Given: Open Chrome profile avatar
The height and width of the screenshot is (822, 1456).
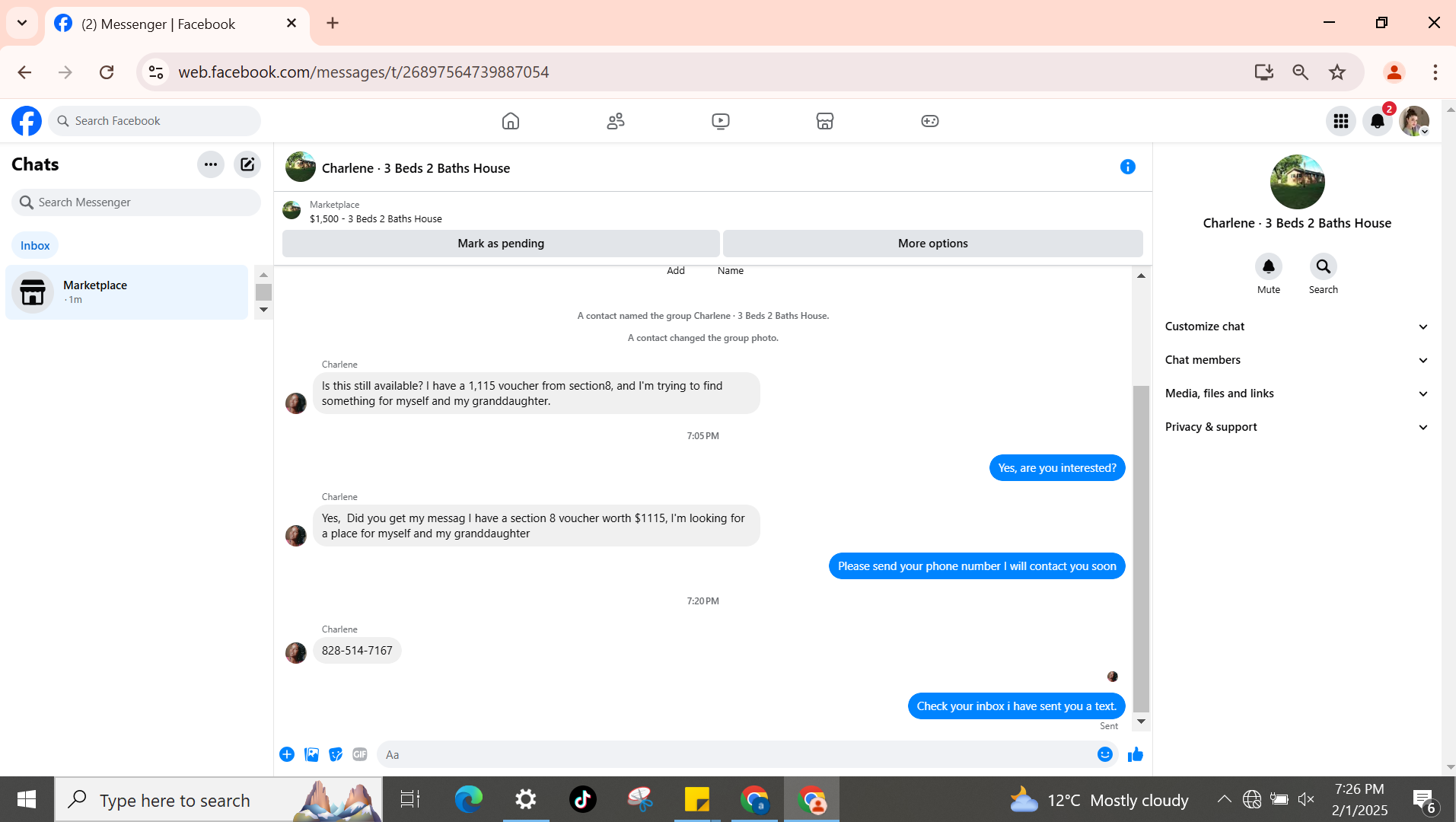Looking at the screenshot, I should 1394,72.
